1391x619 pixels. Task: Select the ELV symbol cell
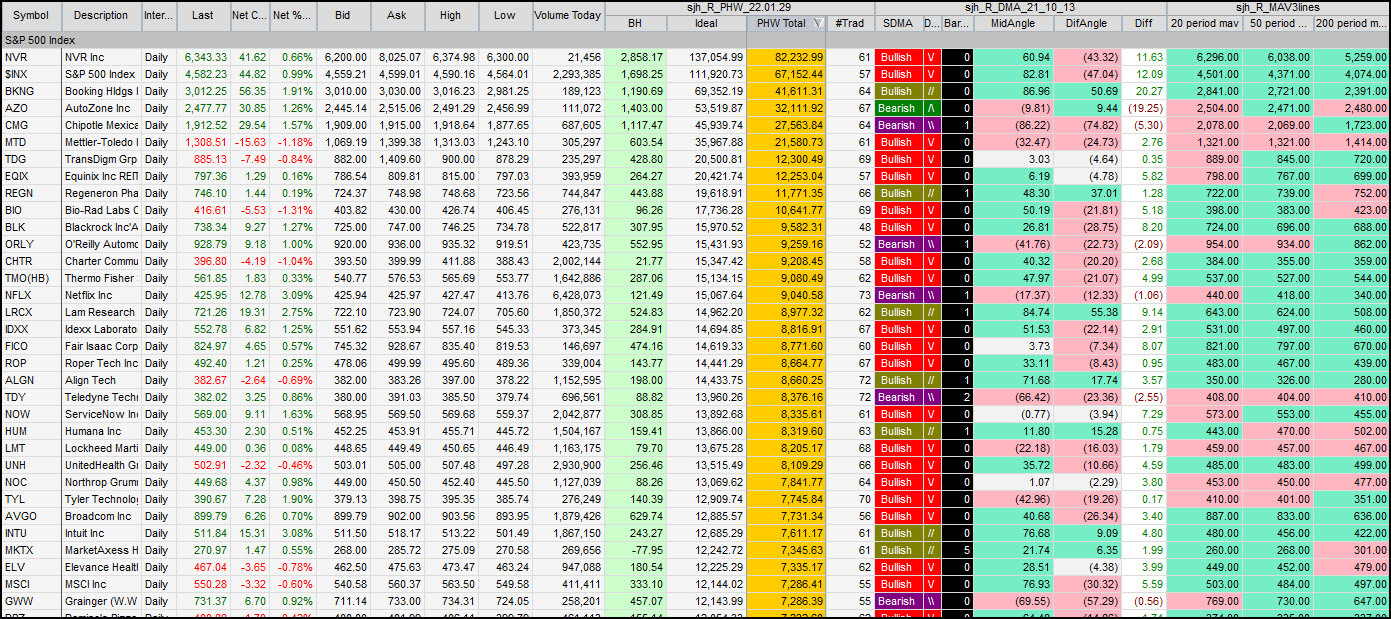[31, 567]
